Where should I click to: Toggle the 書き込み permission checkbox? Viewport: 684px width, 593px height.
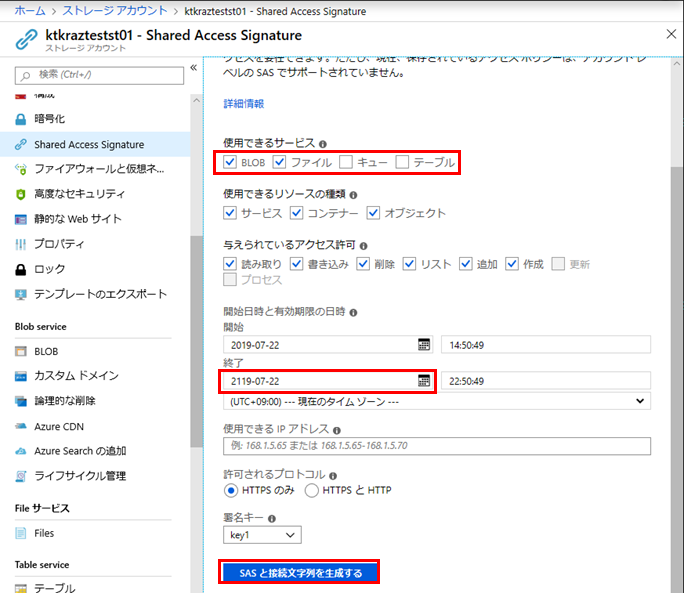[x=297, y=264]
